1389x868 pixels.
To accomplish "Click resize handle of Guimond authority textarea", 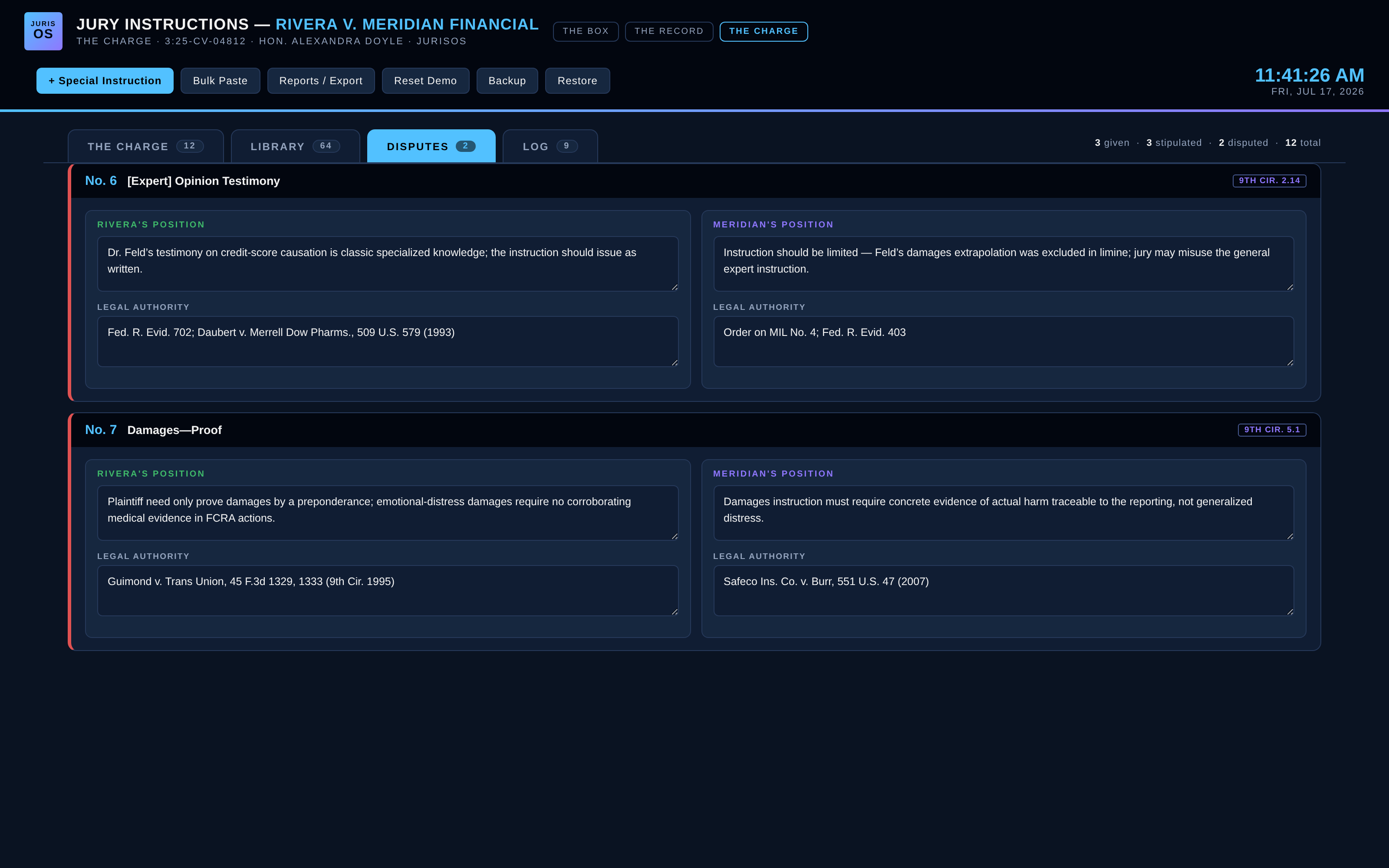I will pos(675,612).
